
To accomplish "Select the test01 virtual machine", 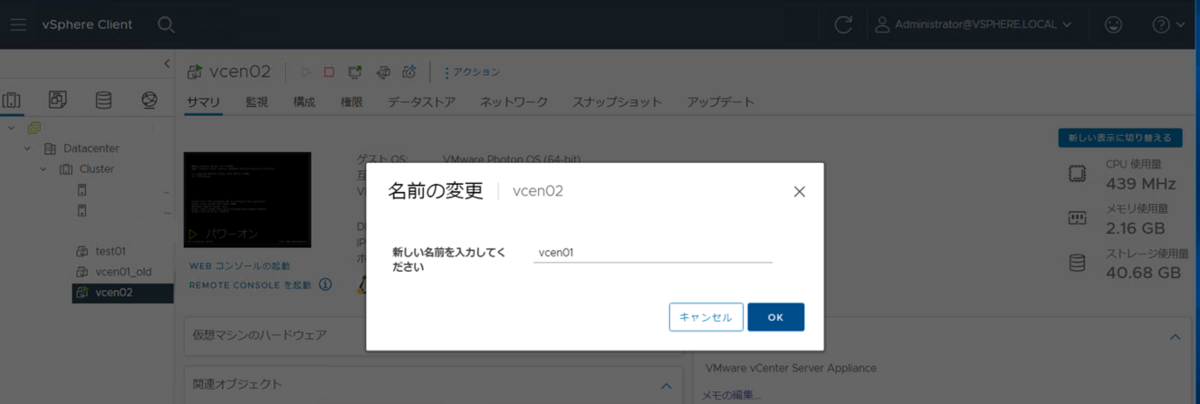I will click(110, 251).
